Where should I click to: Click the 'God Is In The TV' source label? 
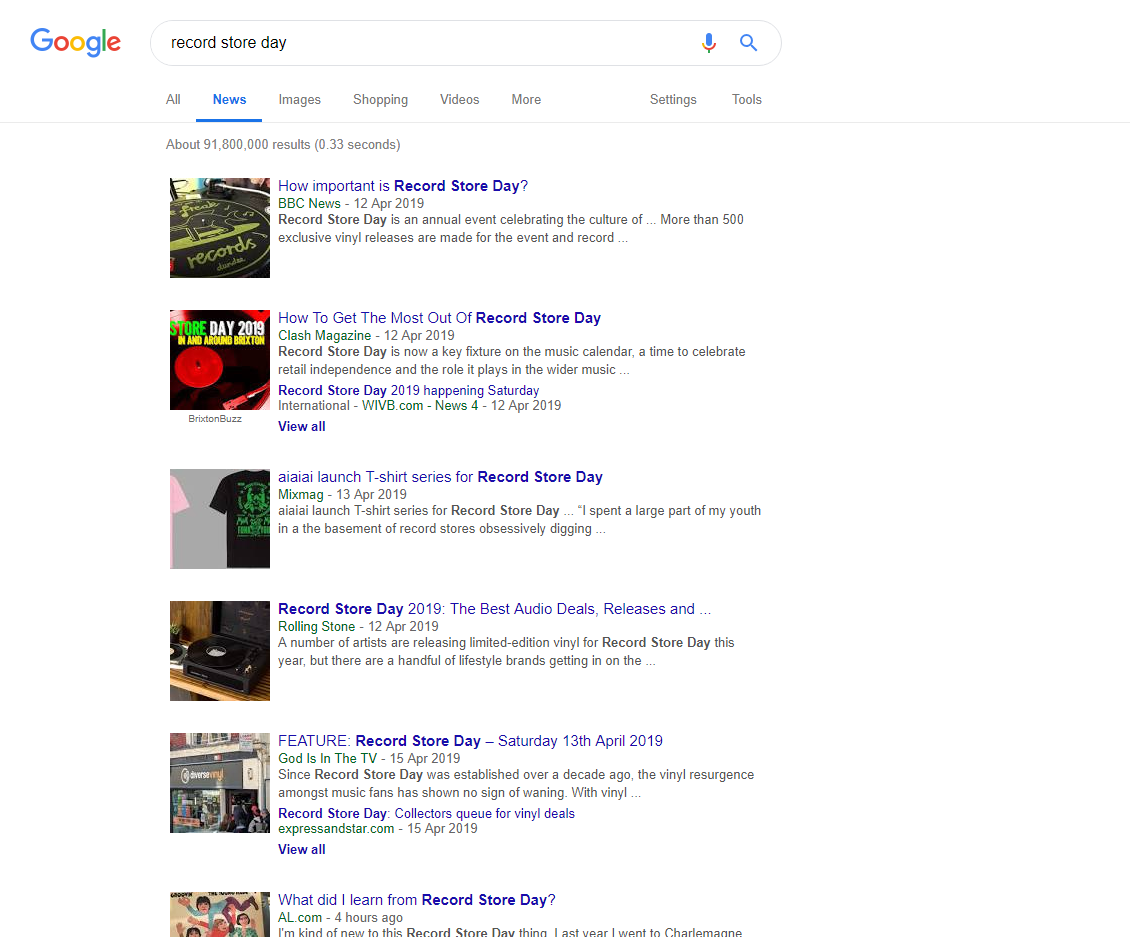(x=327, y=758)
